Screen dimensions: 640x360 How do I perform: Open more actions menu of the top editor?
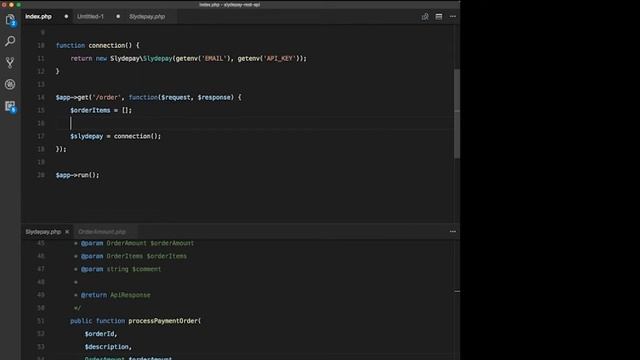(x=453, y=17)
